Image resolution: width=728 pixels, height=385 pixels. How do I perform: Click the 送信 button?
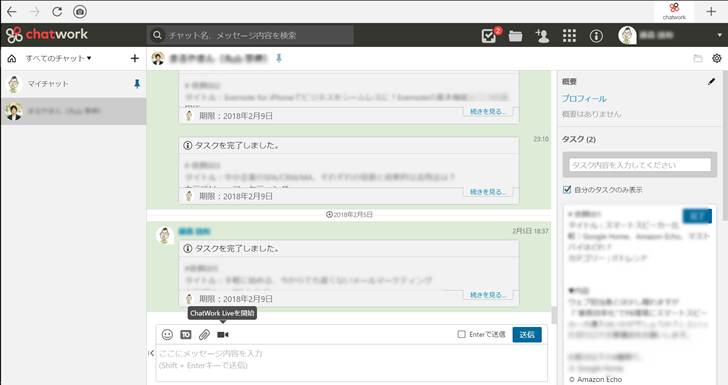(527, 334)
